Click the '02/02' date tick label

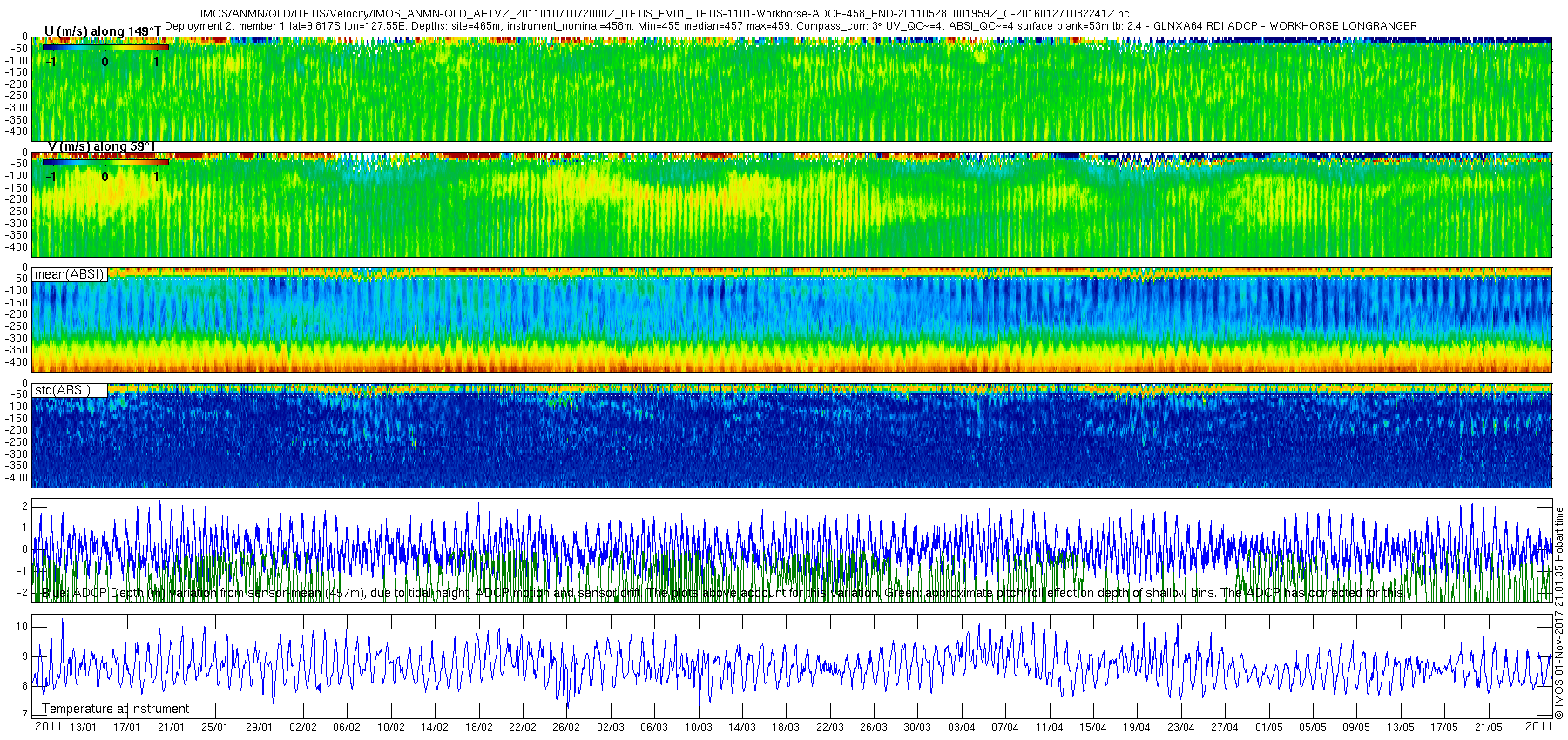pos(303,728)
